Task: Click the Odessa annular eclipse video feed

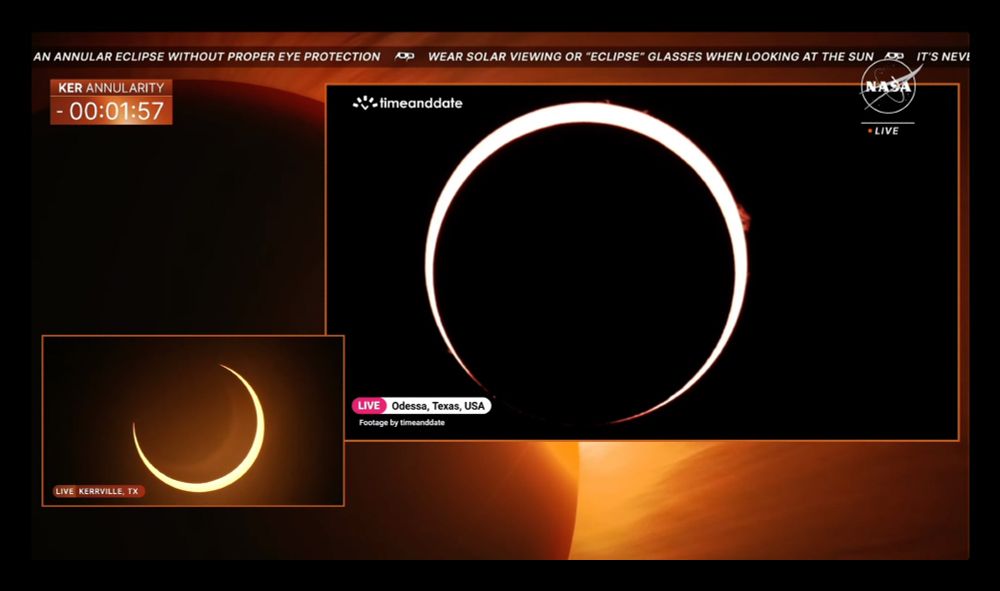Action: click(642, 262)
